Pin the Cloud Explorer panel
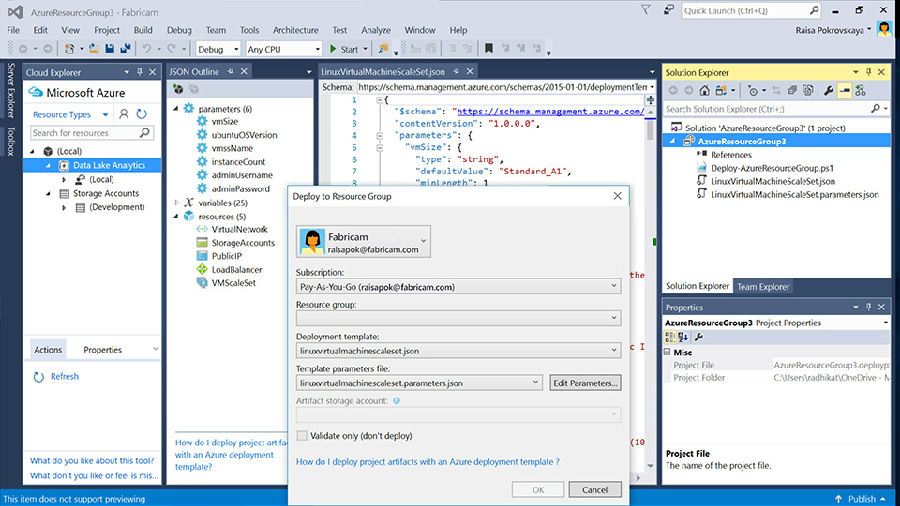 click(x=139, y=72)
